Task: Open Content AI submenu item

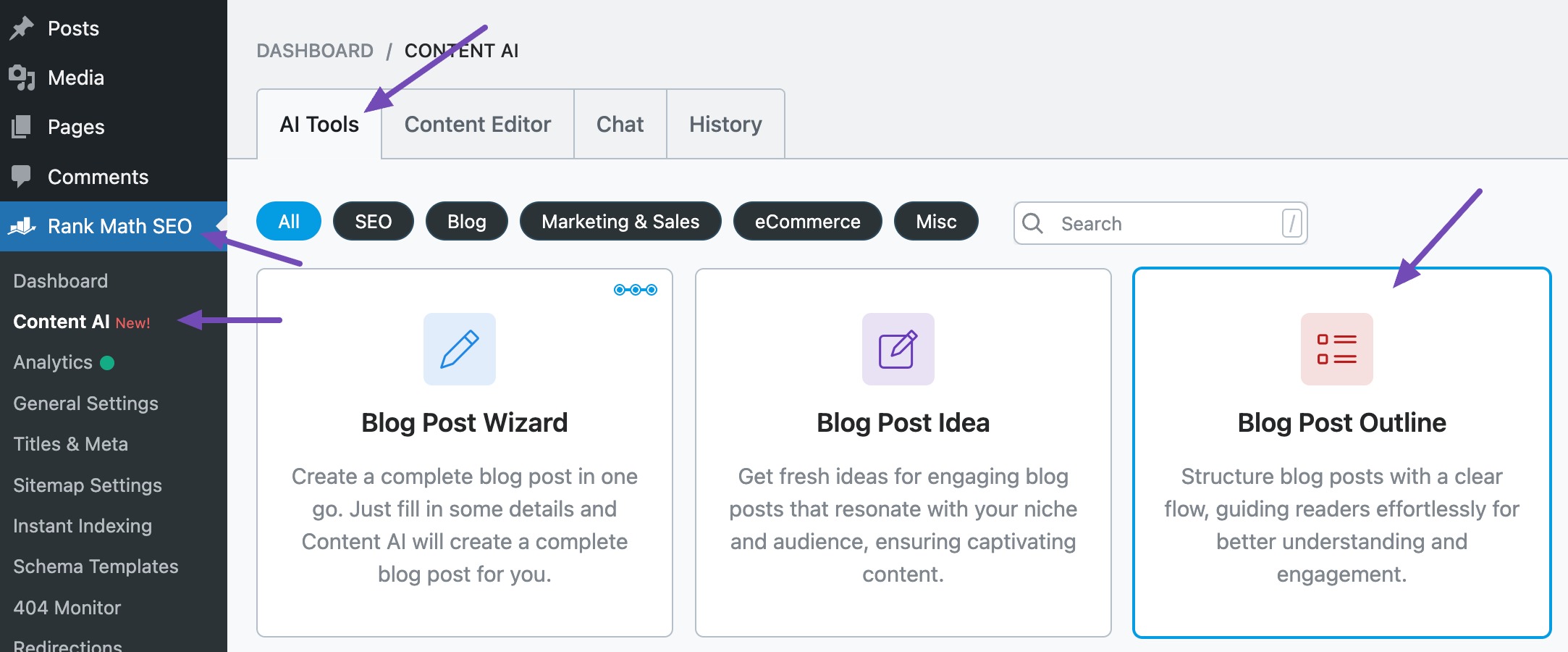Action: point(62,322)
